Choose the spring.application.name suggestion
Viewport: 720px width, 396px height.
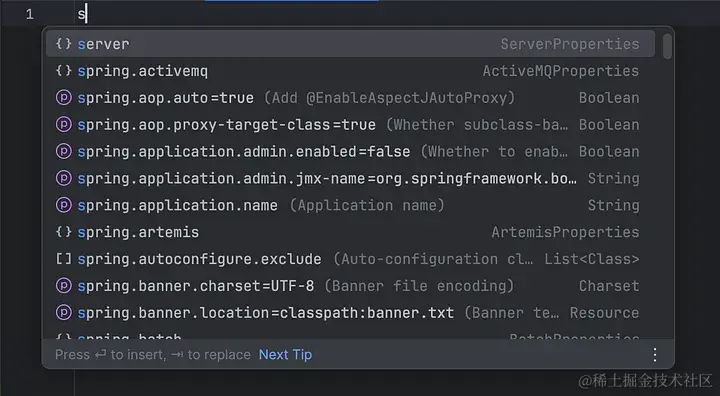pos(350,205)
